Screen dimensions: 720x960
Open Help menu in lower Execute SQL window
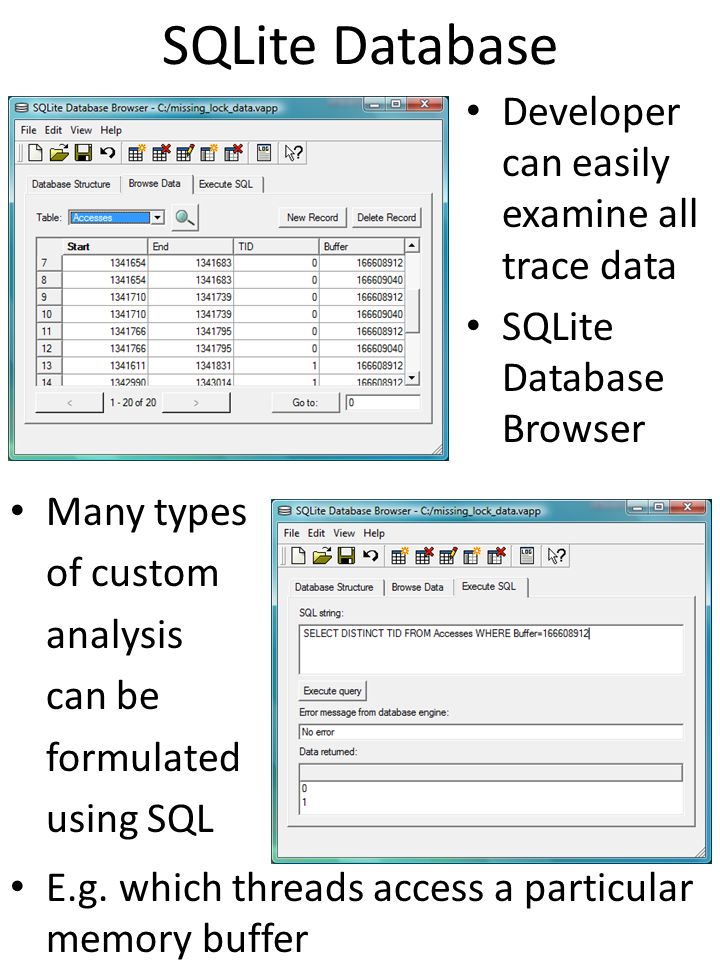[374, 533]
